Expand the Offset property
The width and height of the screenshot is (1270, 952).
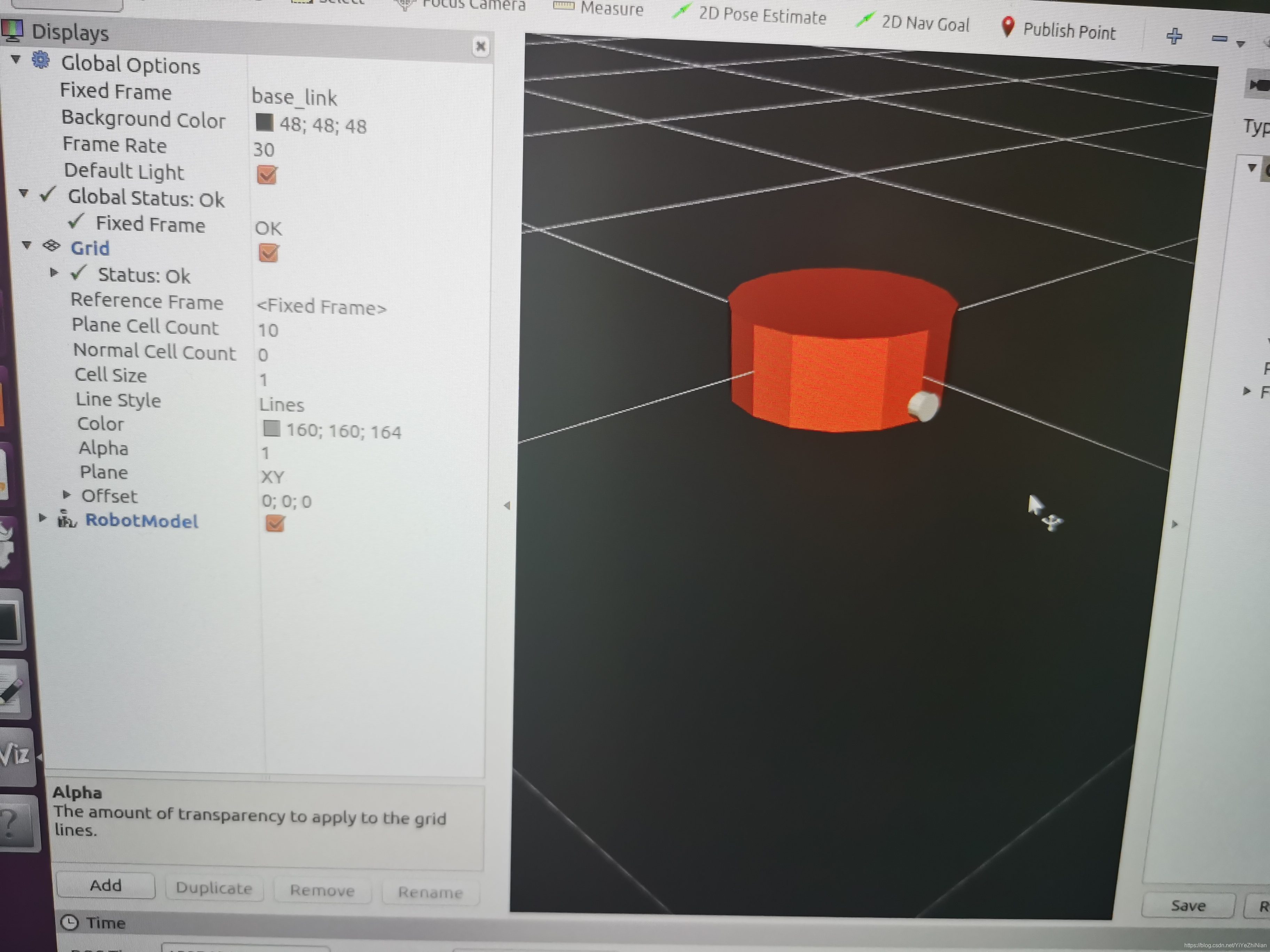tap(66, 495)
